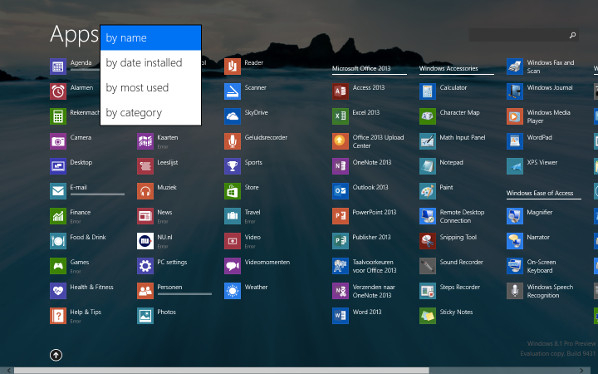598x374 pixels.
Task: Click the Windows Accessories group header
Action: (x=448, y=69)
